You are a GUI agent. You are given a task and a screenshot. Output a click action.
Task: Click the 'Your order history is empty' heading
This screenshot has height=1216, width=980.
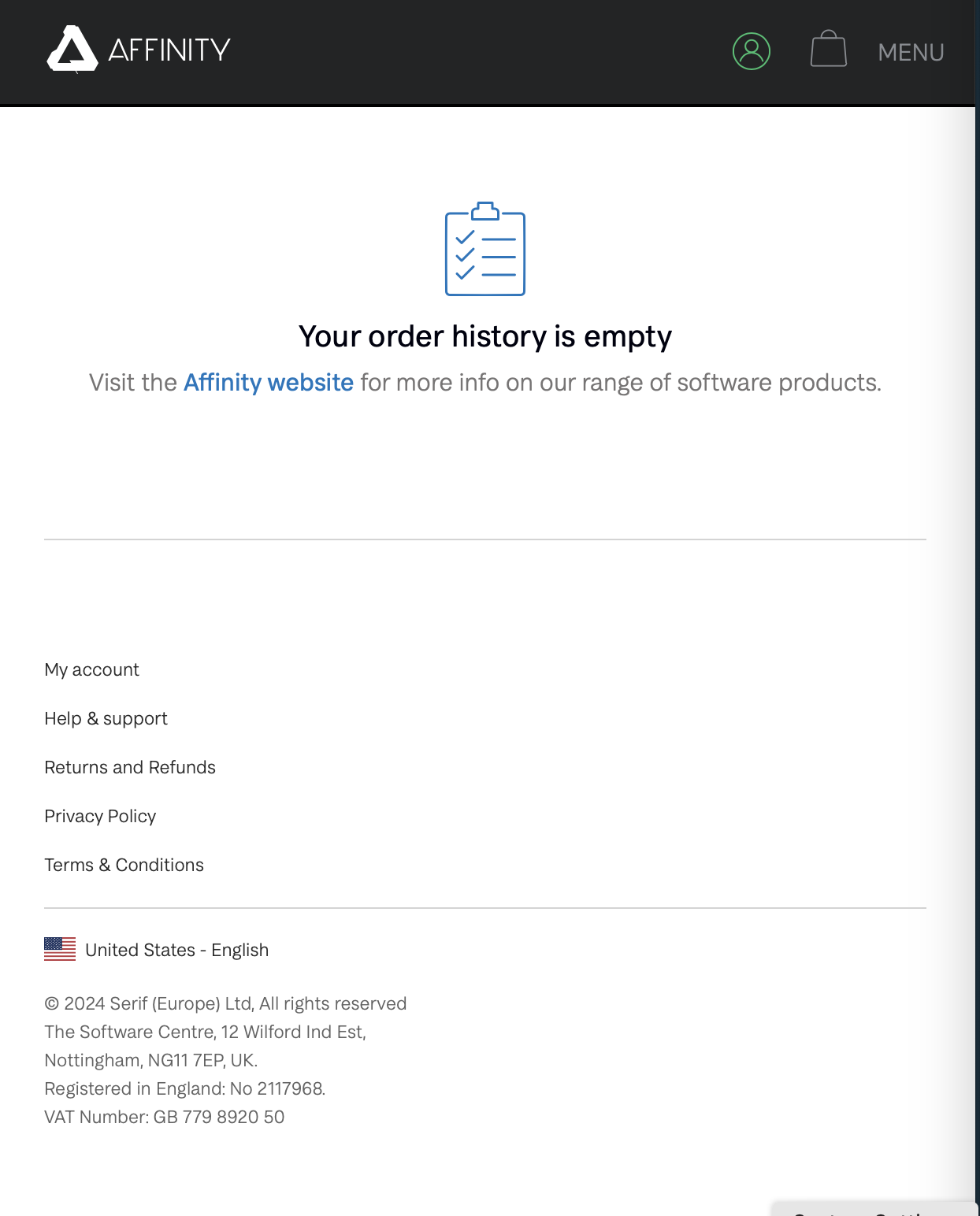point(485,336)
